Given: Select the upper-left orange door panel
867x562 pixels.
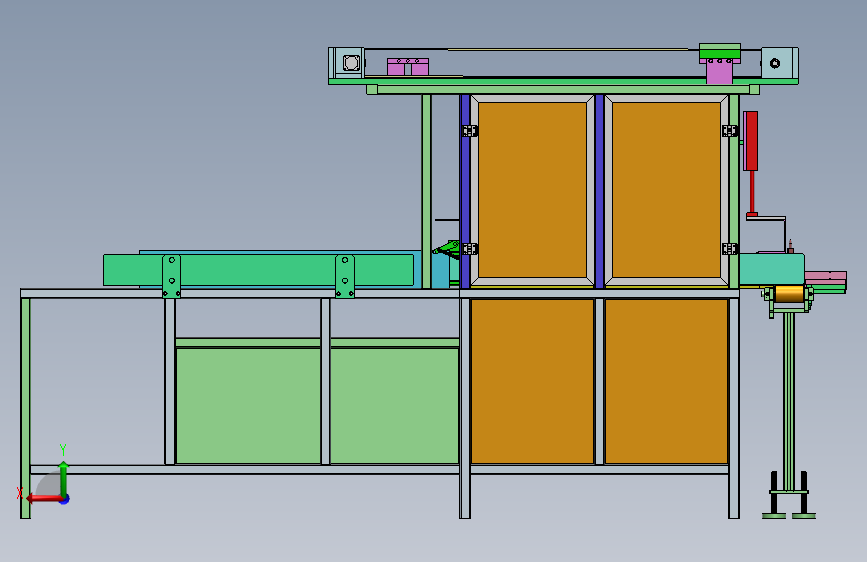Looking at the screenshot, I should pos(532,190).
